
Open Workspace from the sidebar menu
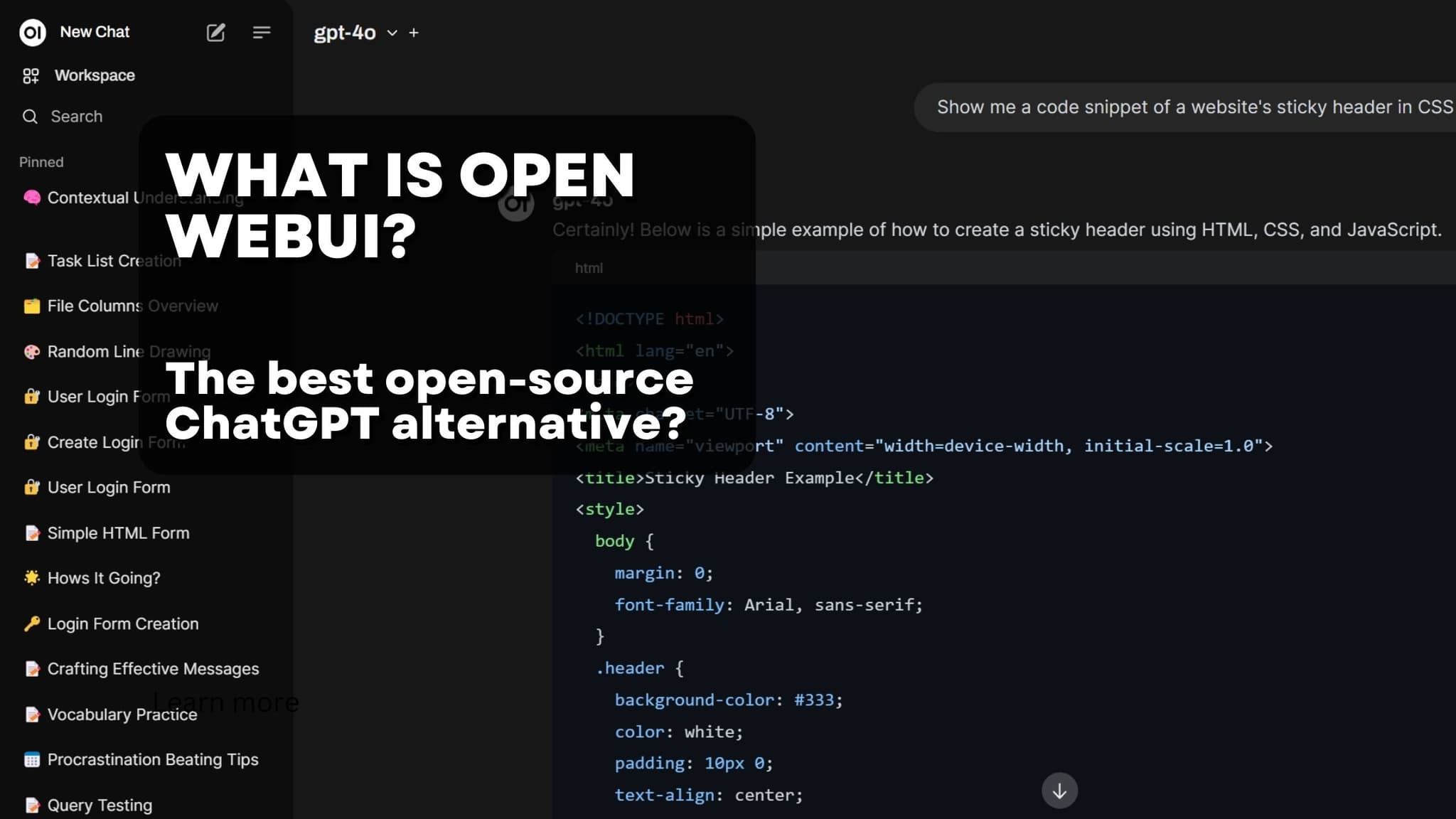coord(95,75)
